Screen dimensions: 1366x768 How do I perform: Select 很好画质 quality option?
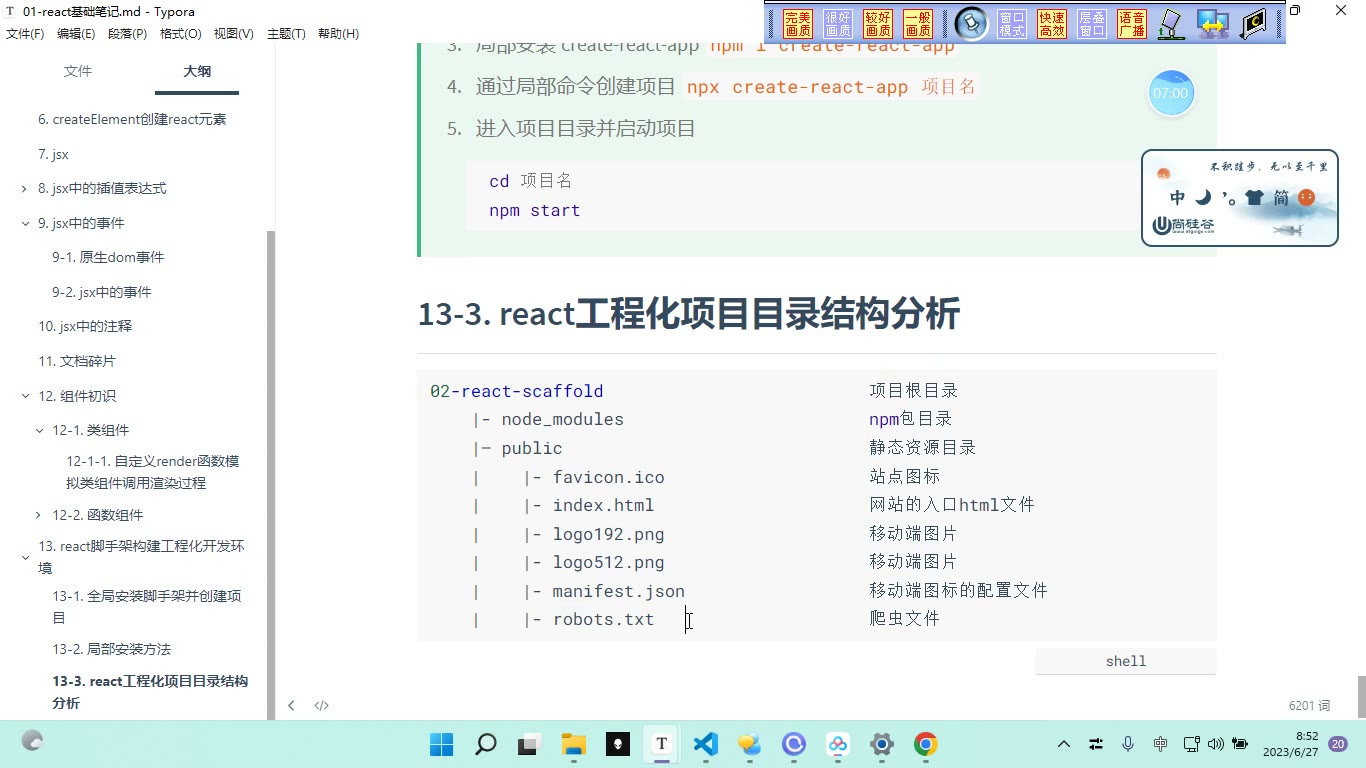(838, 24)
